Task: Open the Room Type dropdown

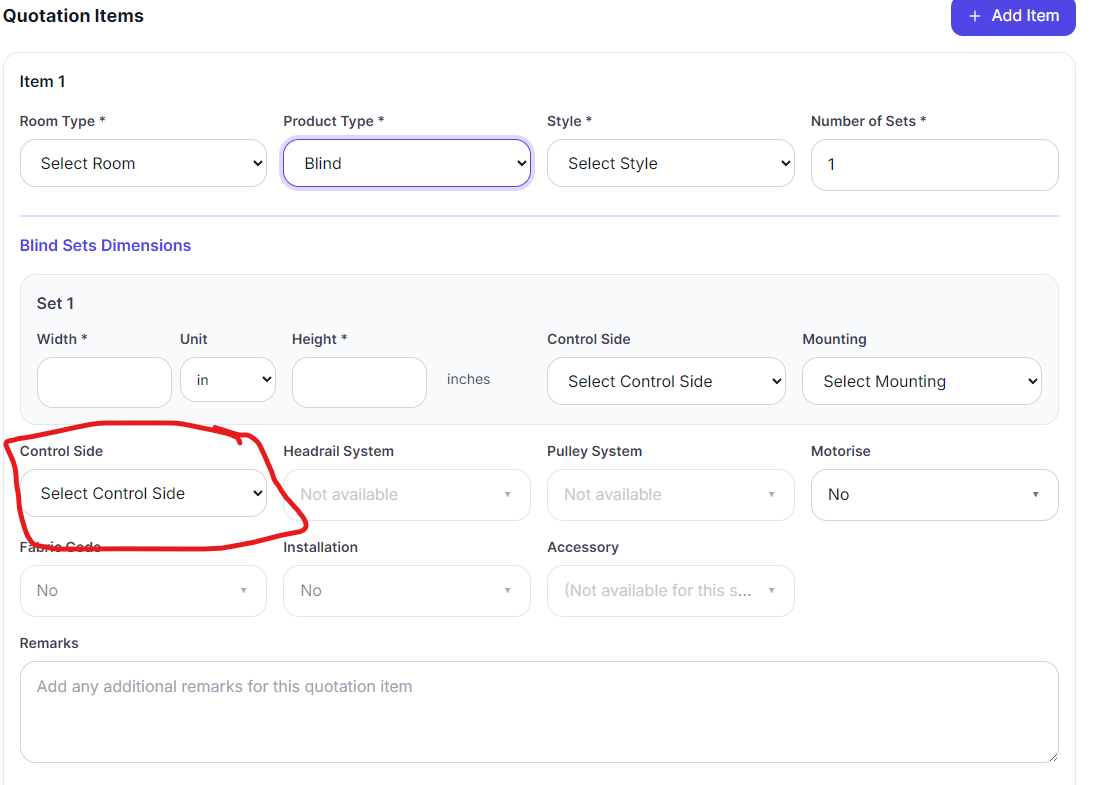Action: (143, 164)
